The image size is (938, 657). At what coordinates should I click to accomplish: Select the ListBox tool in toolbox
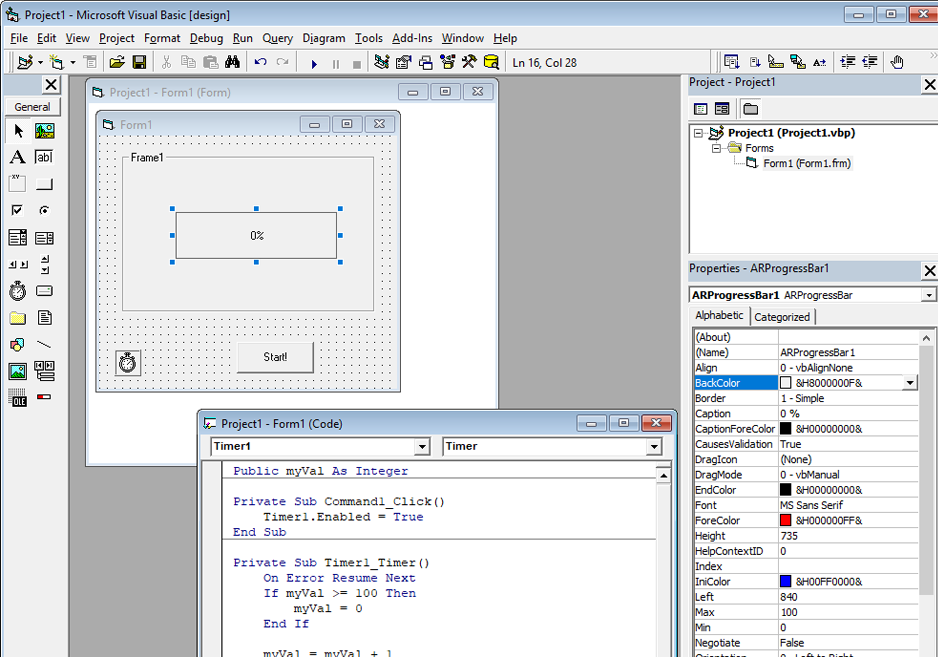coord(44,238)
